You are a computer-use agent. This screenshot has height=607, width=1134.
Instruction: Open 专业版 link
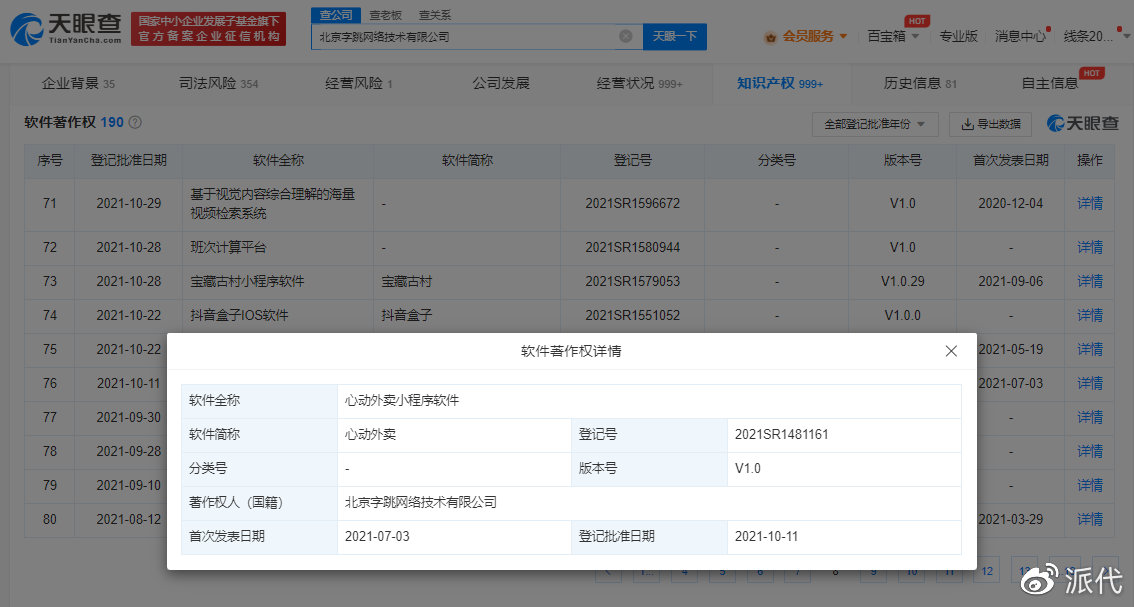click(x=958, y=36)
